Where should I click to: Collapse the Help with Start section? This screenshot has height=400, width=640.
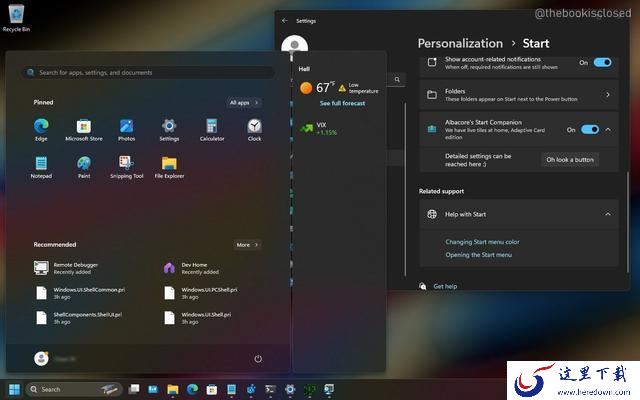tap(608, 214)
